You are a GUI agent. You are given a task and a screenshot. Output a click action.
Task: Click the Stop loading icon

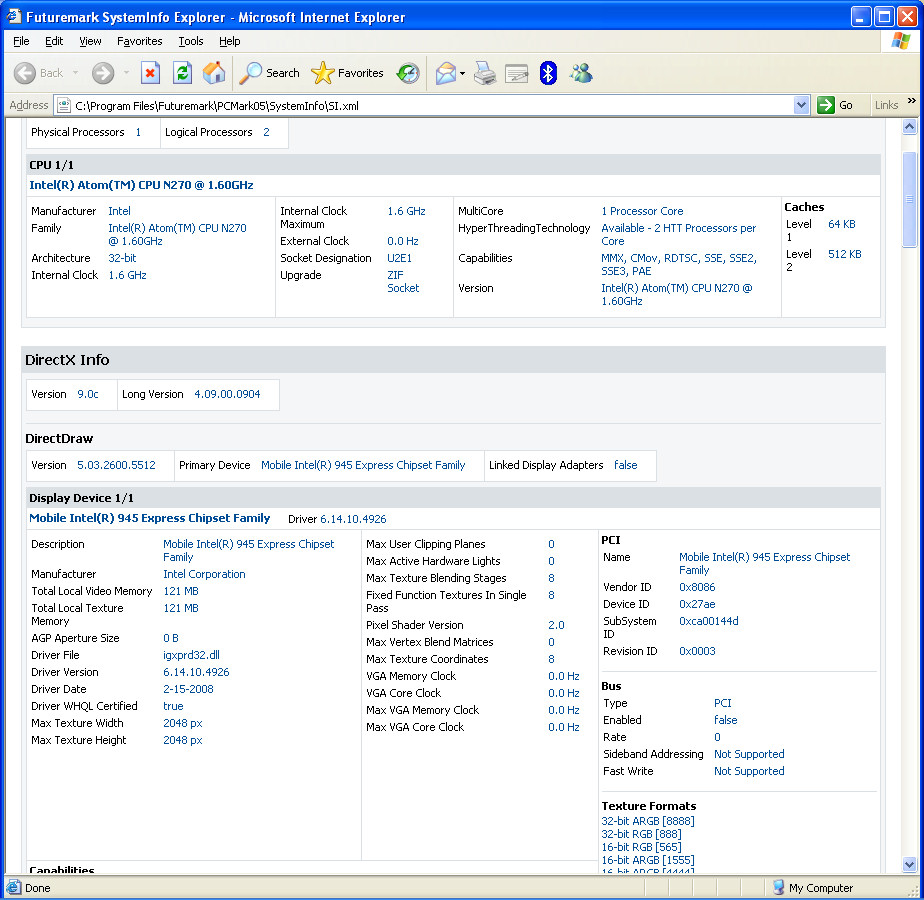(x=150, y=73)
